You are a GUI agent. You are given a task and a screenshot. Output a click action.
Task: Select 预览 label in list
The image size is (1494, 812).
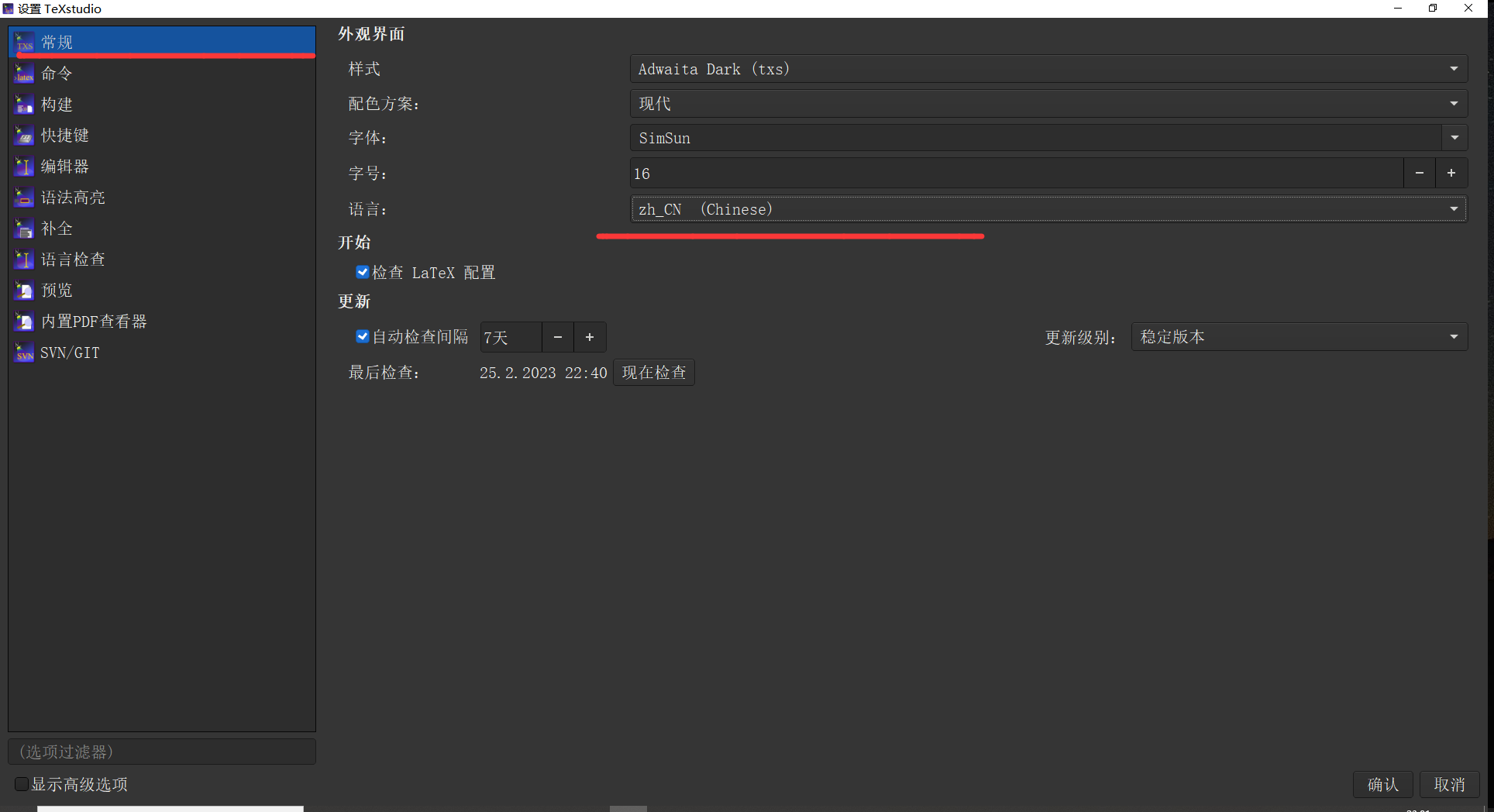tap(57, 291)
